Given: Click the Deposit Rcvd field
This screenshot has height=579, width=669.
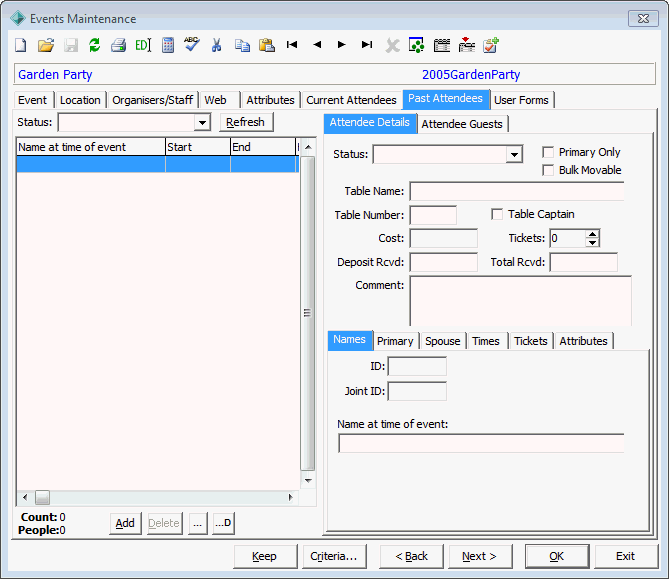Looking at the screenshot, I should 443,262.
